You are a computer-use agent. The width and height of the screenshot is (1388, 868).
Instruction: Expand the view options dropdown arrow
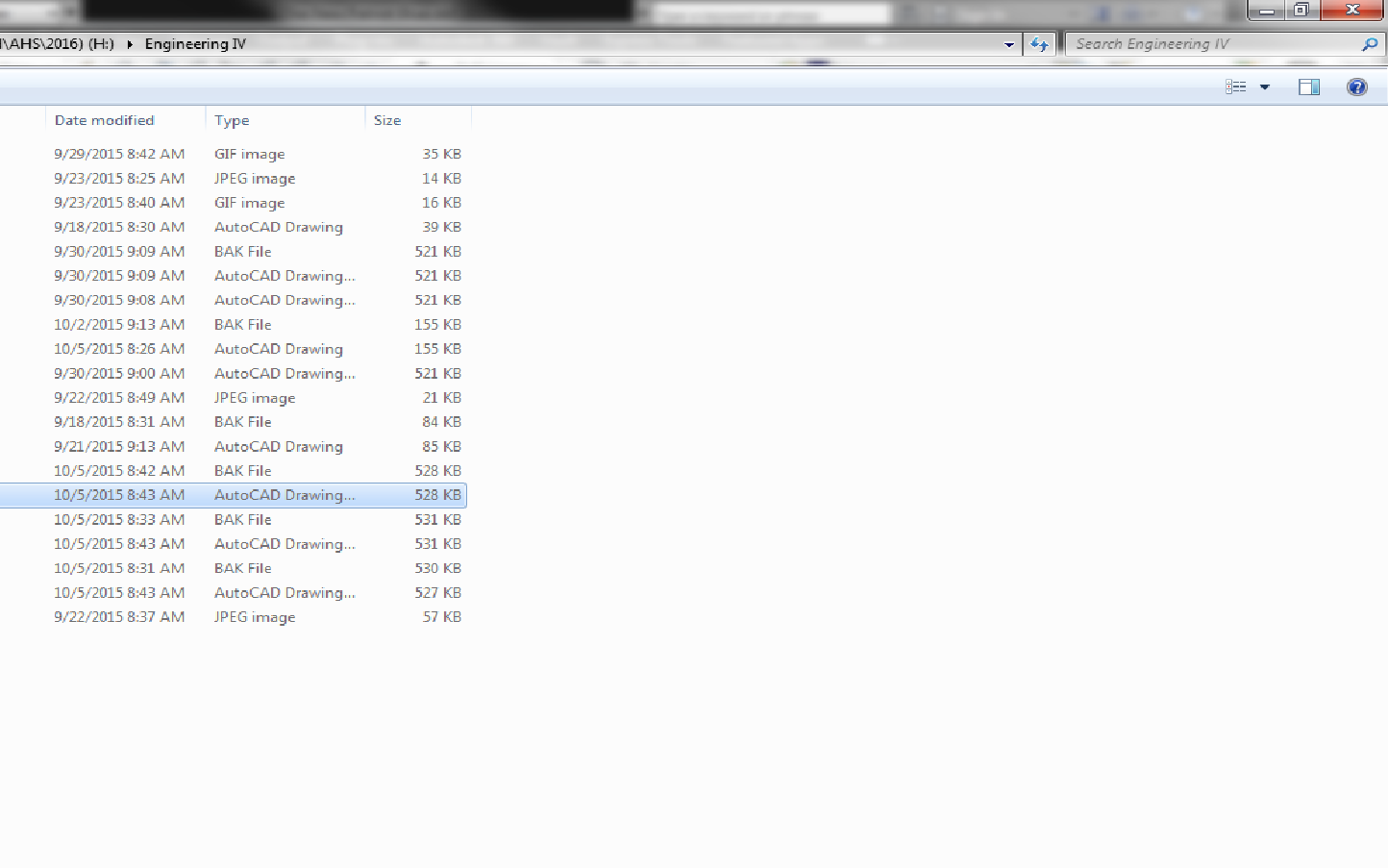click(1265, 87)
